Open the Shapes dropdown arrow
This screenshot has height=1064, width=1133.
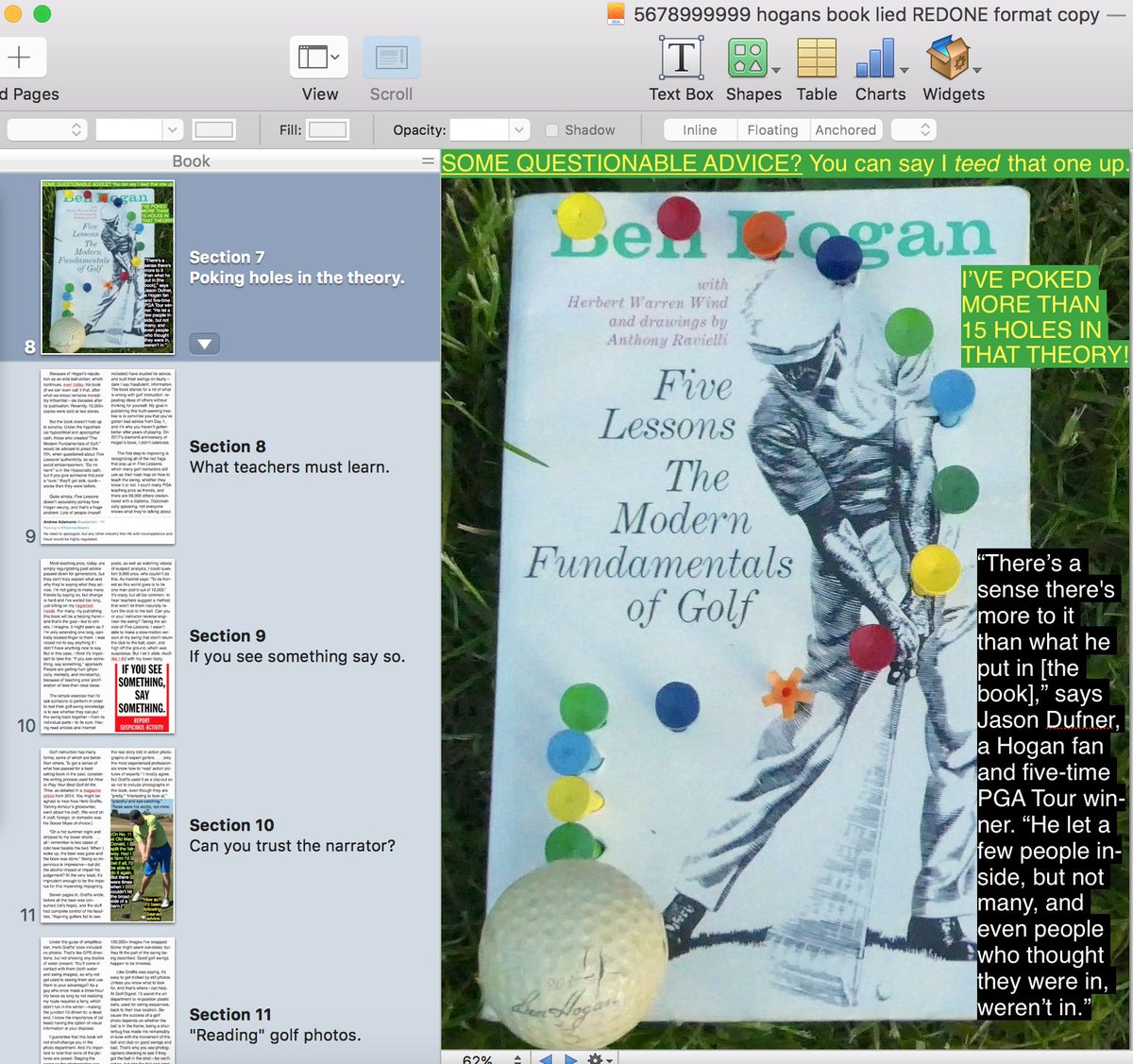776,71
